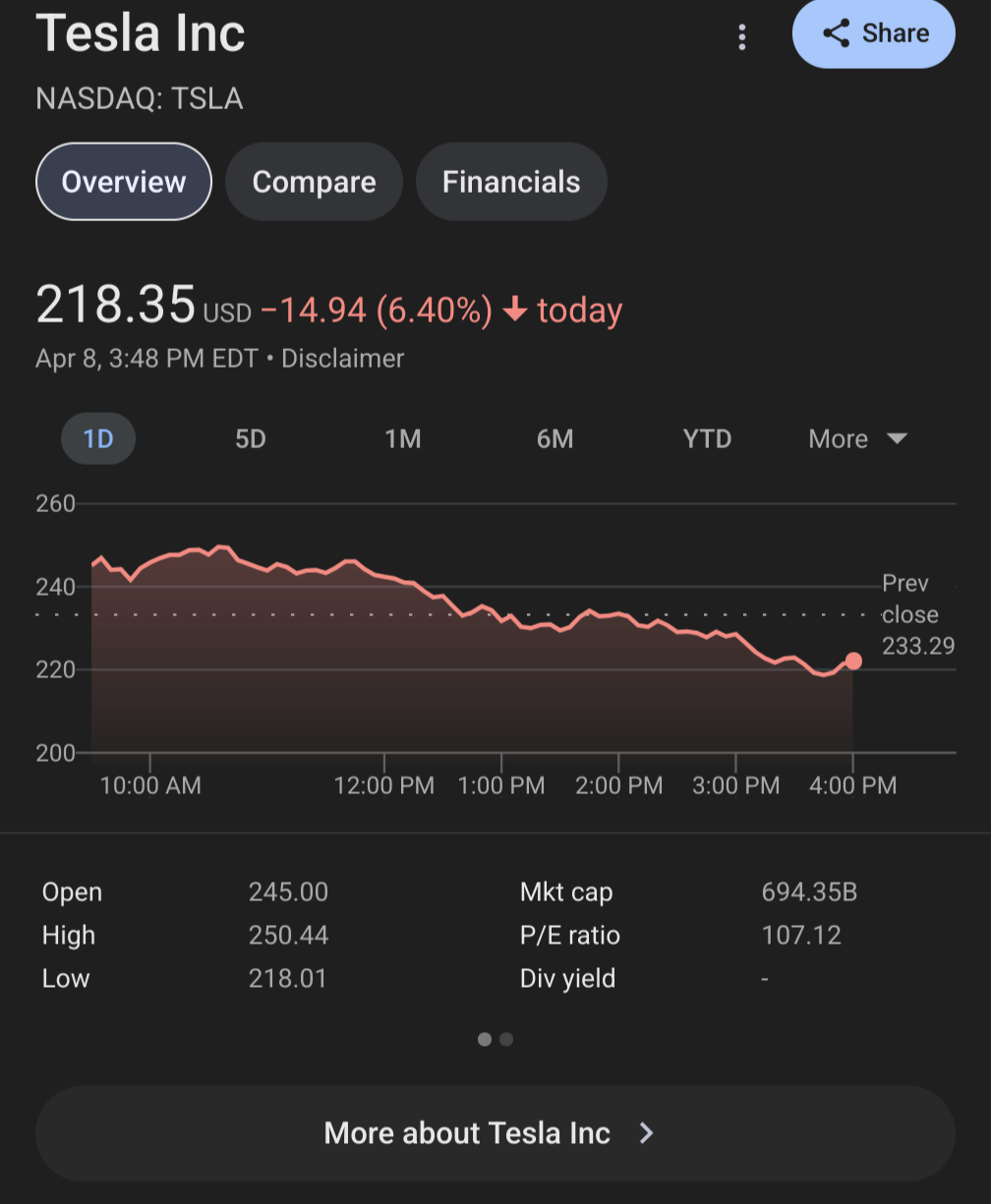
Task: Expand the More time ranges dropdown
Action: [x=857, y=438]
